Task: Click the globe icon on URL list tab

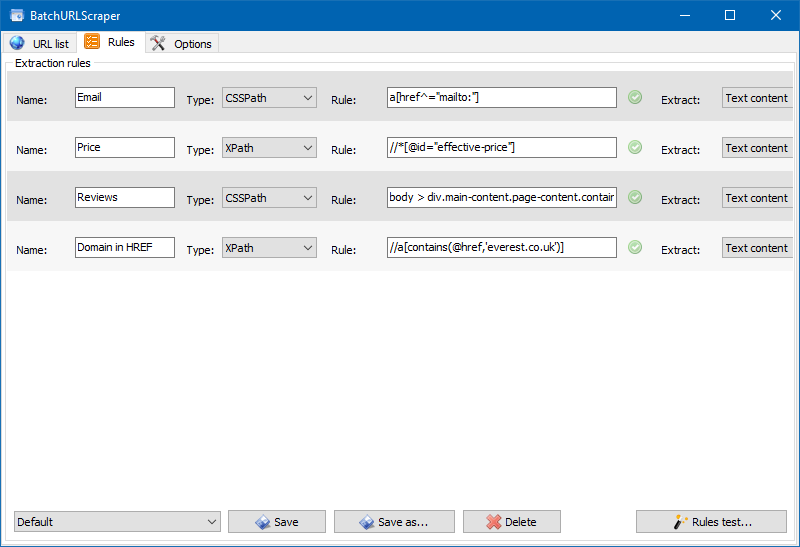Action: coord(17,43)
